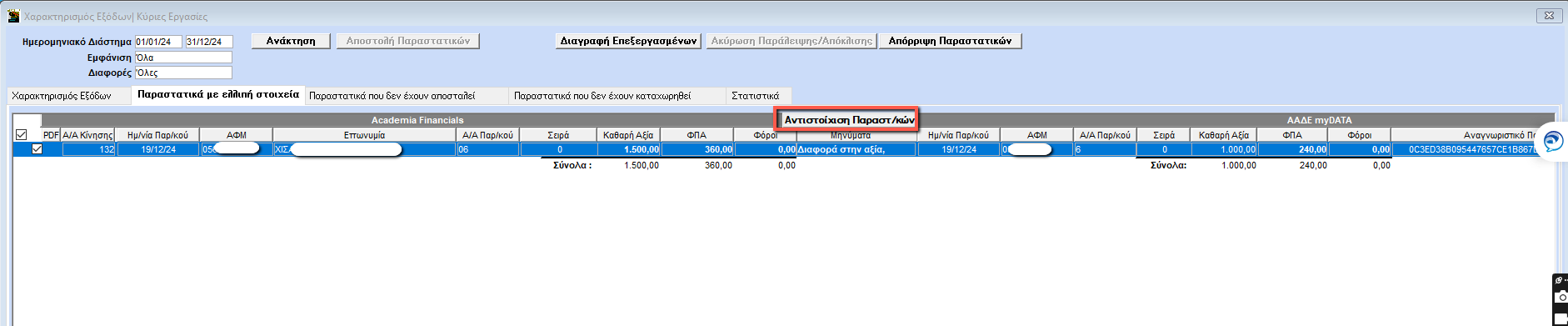Screen dimensions: 1568x326
Task: Click Απόρριψη Παραστατικών button
Action: 950,41
